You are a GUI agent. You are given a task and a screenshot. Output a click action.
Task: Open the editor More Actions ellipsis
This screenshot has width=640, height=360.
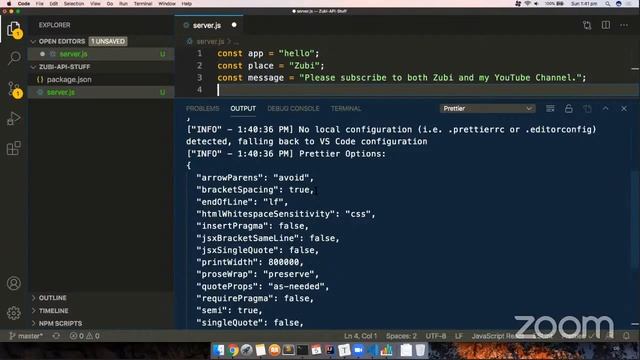coord(624,25)
